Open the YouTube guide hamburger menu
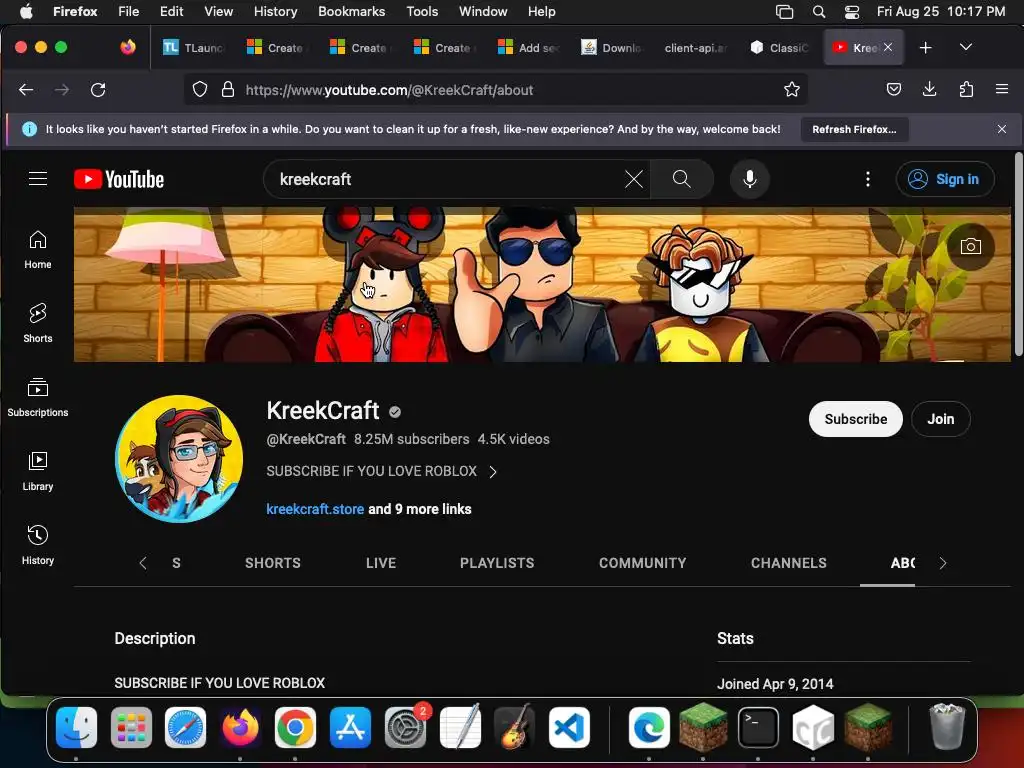 coord(38,179)
